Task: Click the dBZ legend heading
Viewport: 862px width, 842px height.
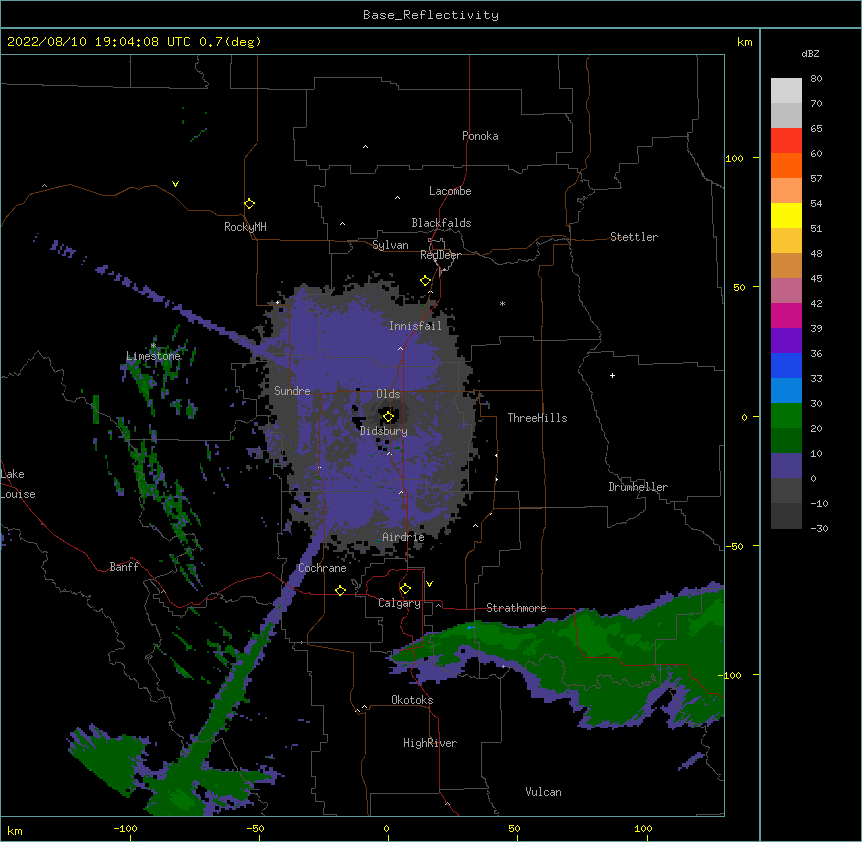Action: [x=810, y=54]
